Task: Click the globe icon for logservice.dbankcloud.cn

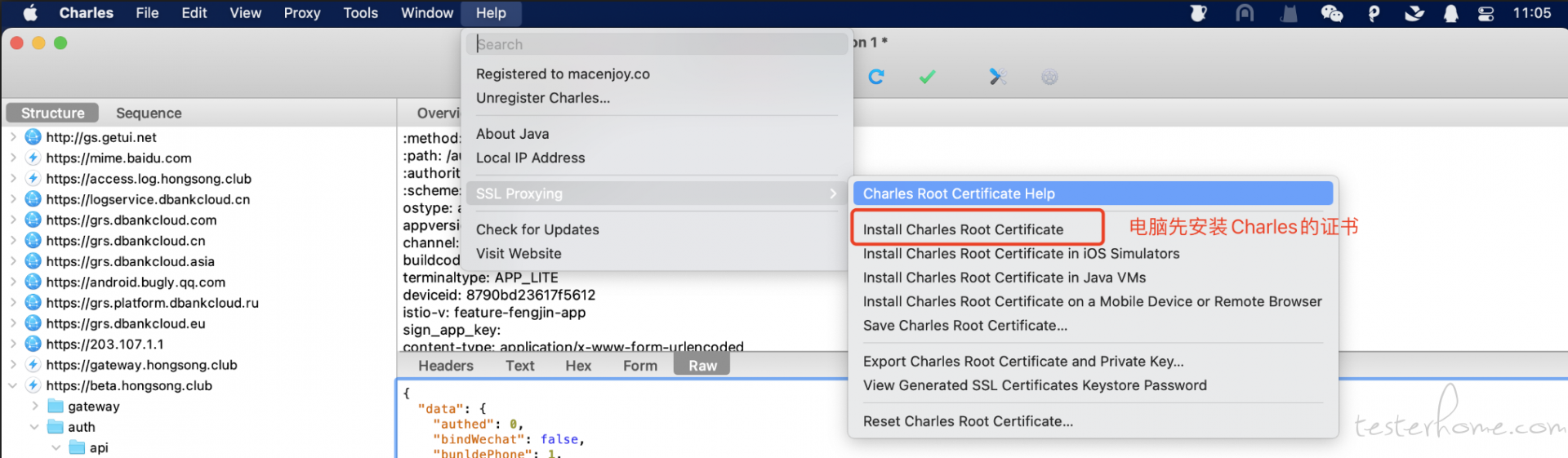Action: pyautogui.click(x=33, y=199)
